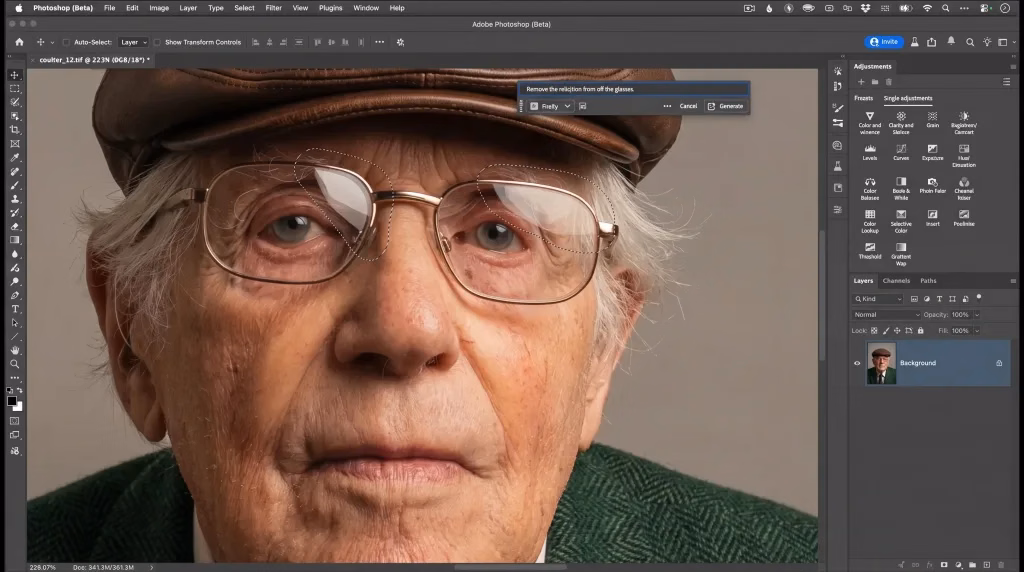Image resolution: width=1024 pixels, height=572 pixels.
Task: Open the Opacity dropdown arrow
Action: (977, 315)
